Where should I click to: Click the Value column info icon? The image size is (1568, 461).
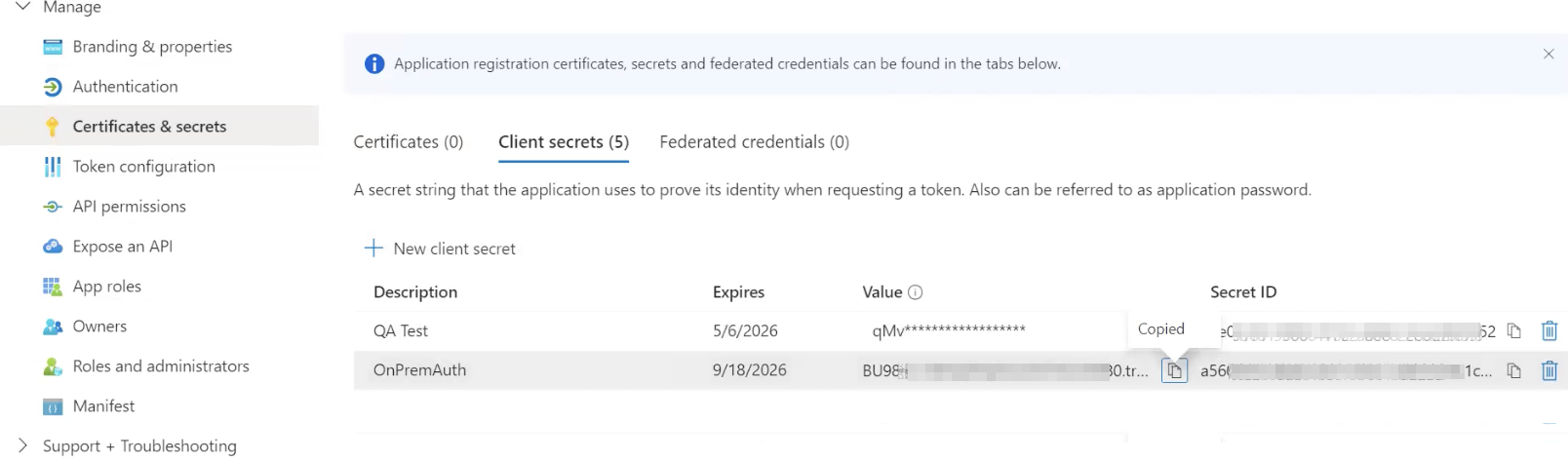tap(915, 292)
